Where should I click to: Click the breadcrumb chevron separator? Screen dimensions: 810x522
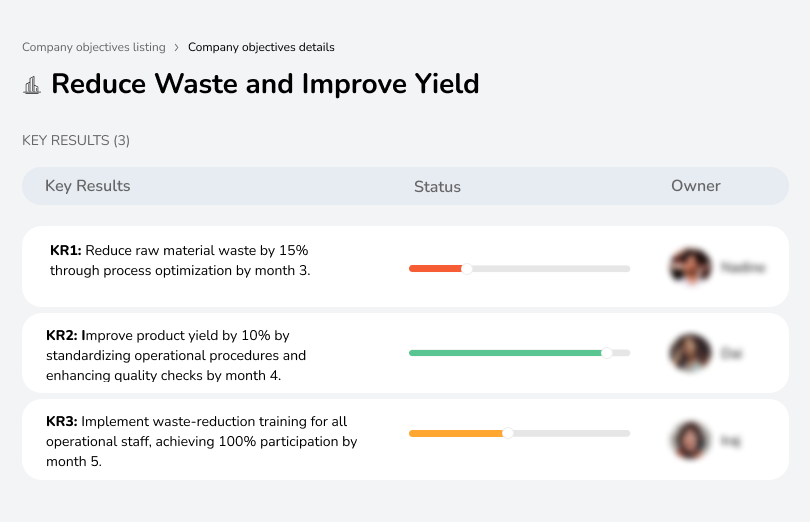(177, 48)
